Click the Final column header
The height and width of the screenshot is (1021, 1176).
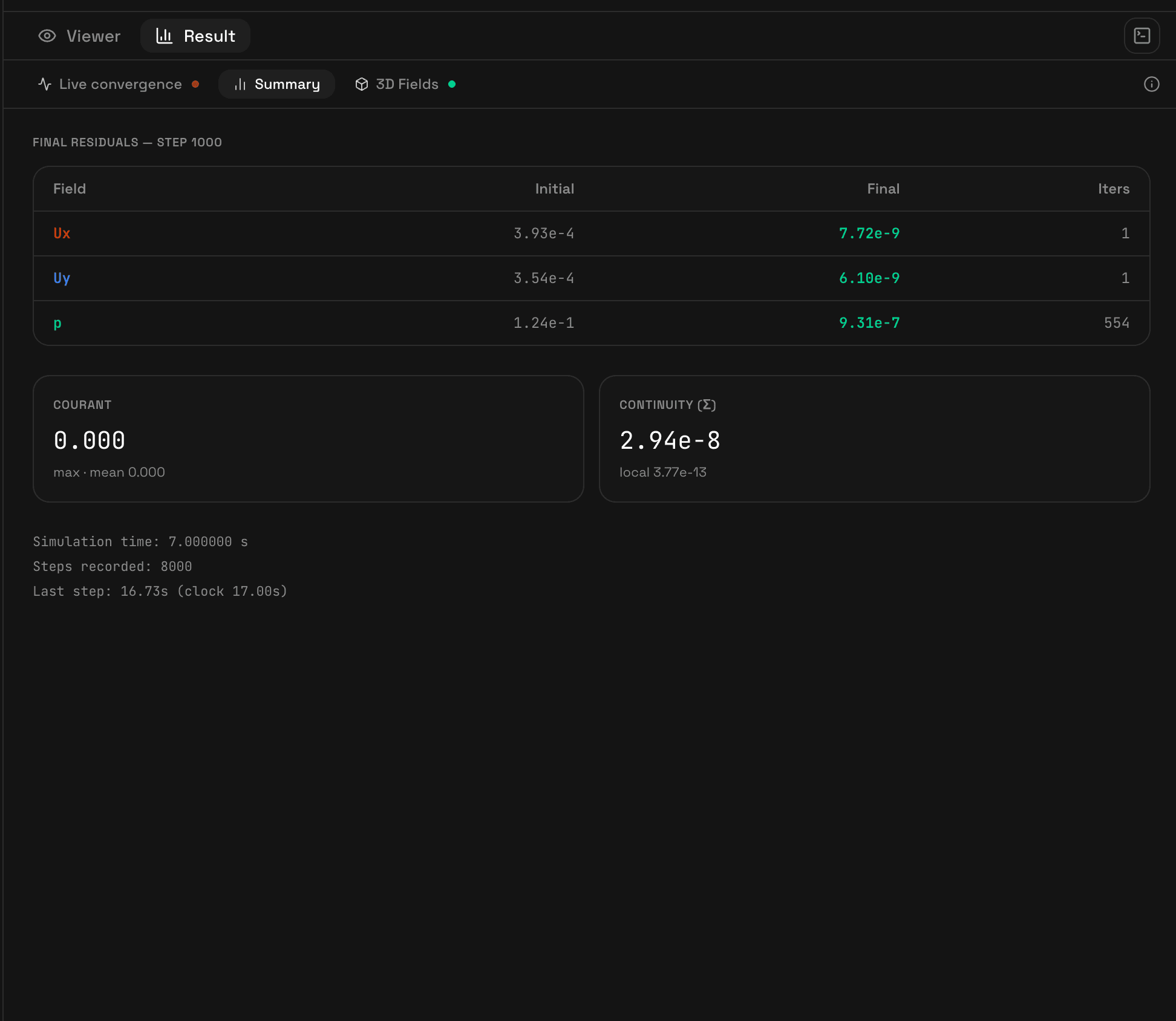tap(883, 189)
